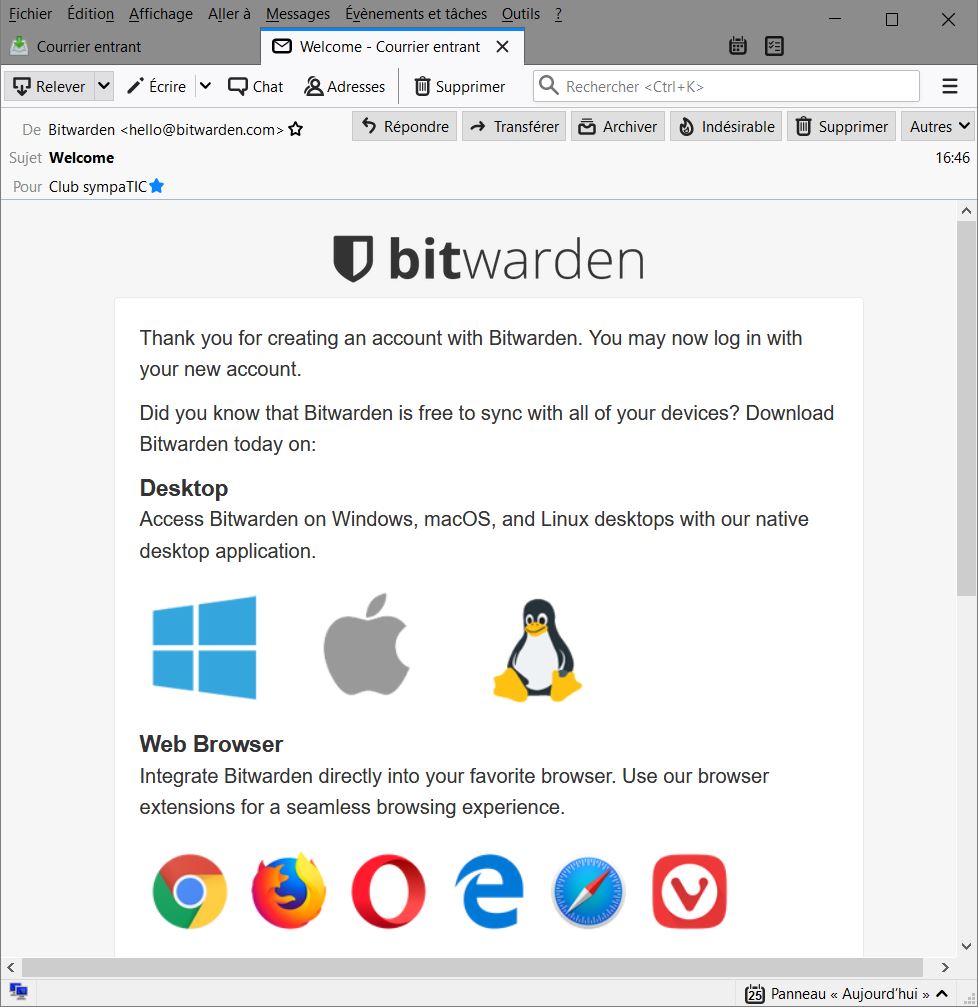The image size is (978, 1007).
Task: Switch to Courrier entrant tab
Action: [89, 47]
